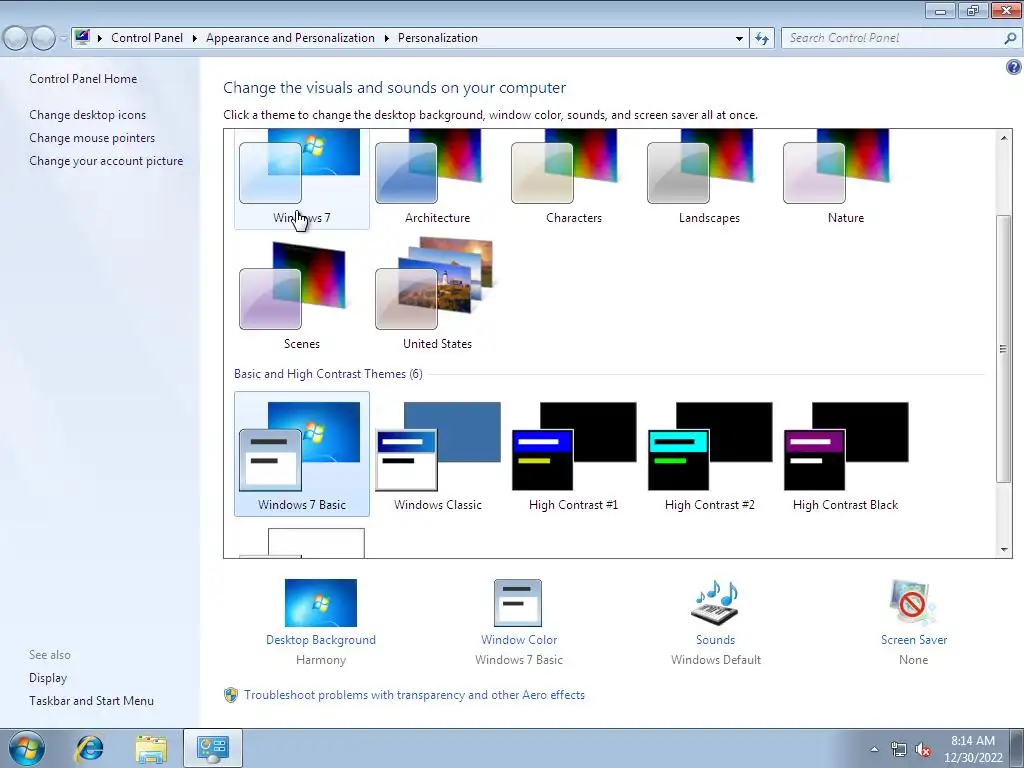Open Control Panel Home link
This screenshot has height=768, width=1024.
[83, 78]
